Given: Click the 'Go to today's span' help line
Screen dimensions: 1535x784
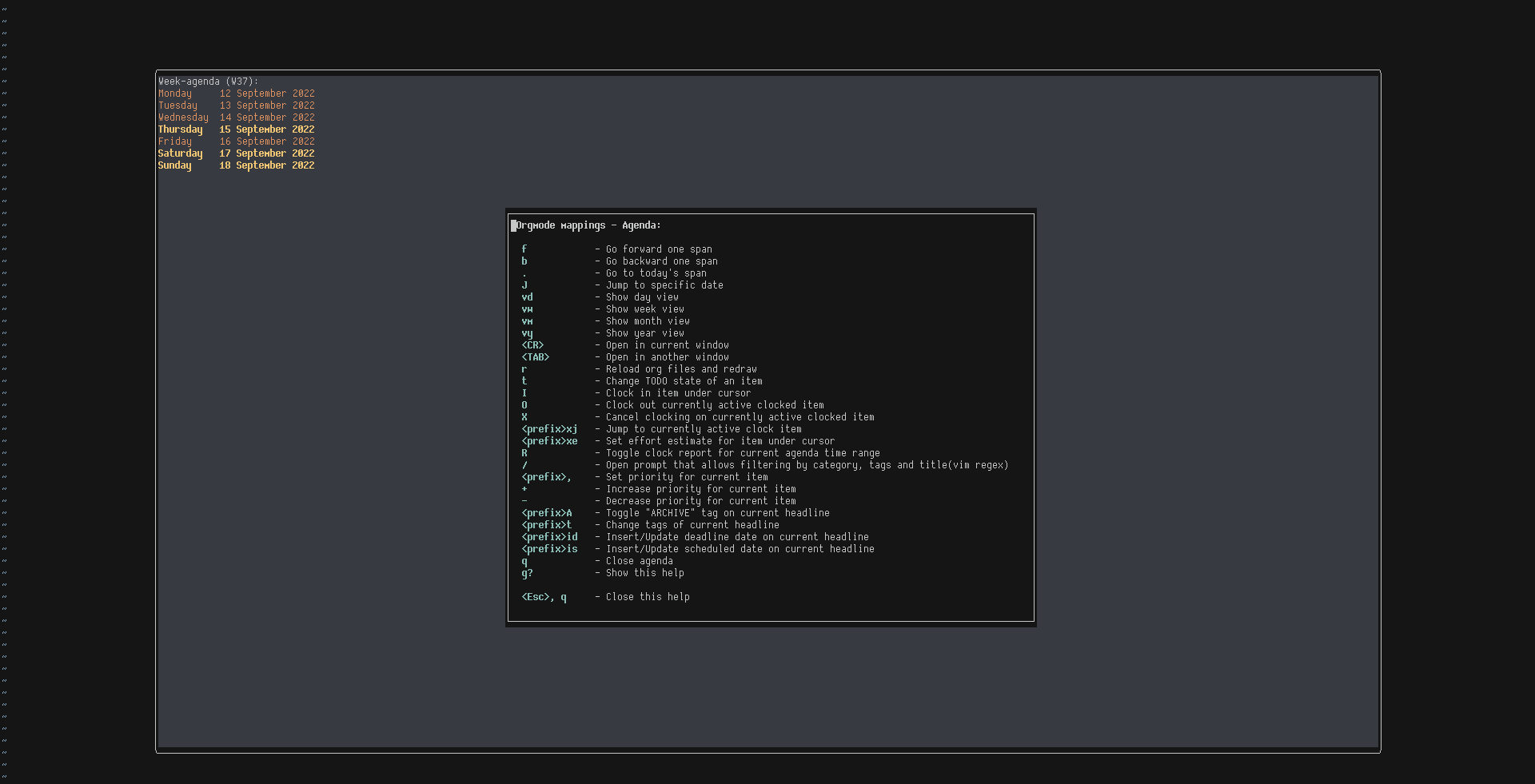Looking at the screenshot, I should click(x=614, y=273).
